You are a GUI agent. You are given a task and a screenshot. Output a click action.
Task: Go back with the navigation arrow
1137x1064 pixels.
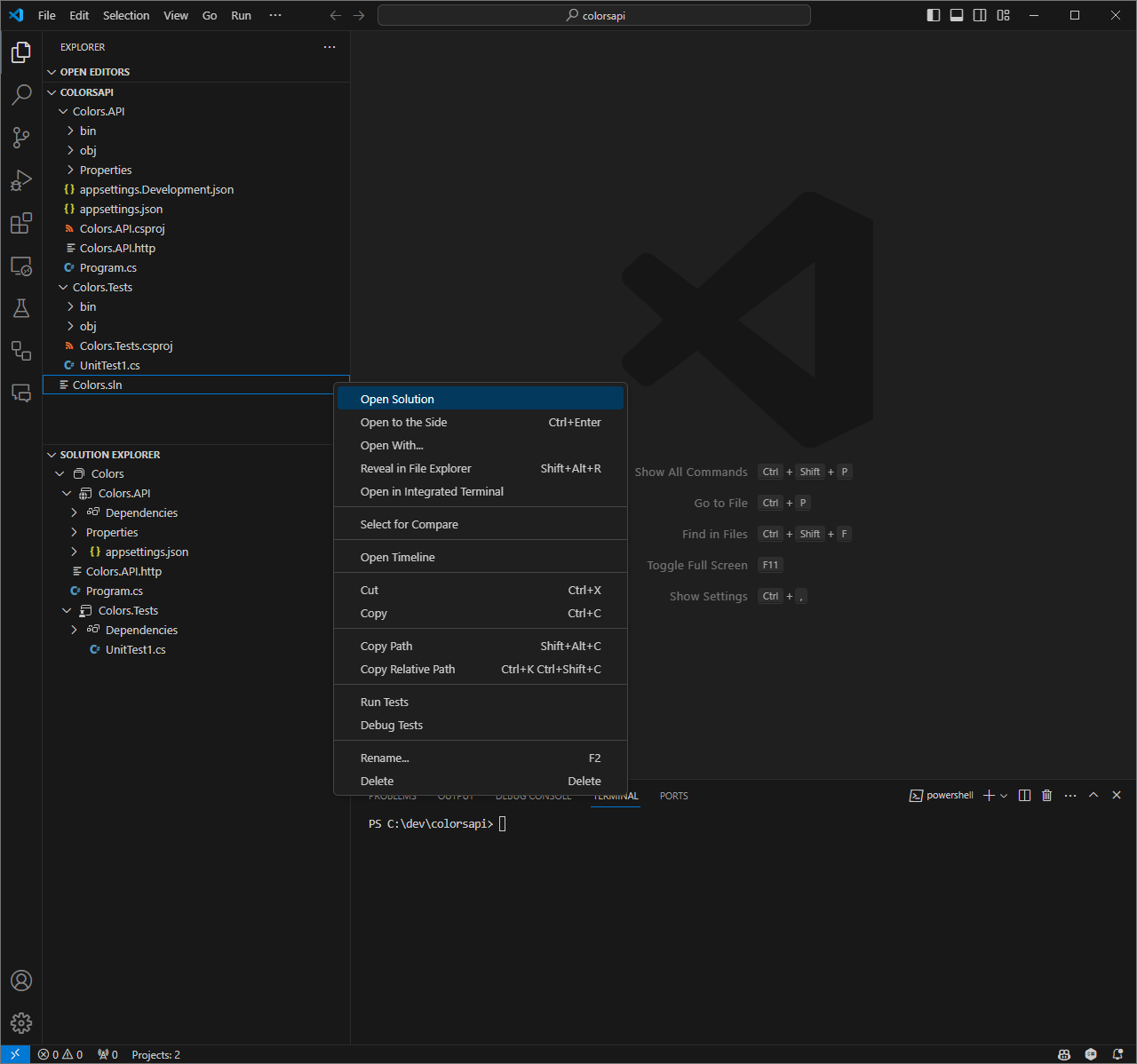[335, 15]
